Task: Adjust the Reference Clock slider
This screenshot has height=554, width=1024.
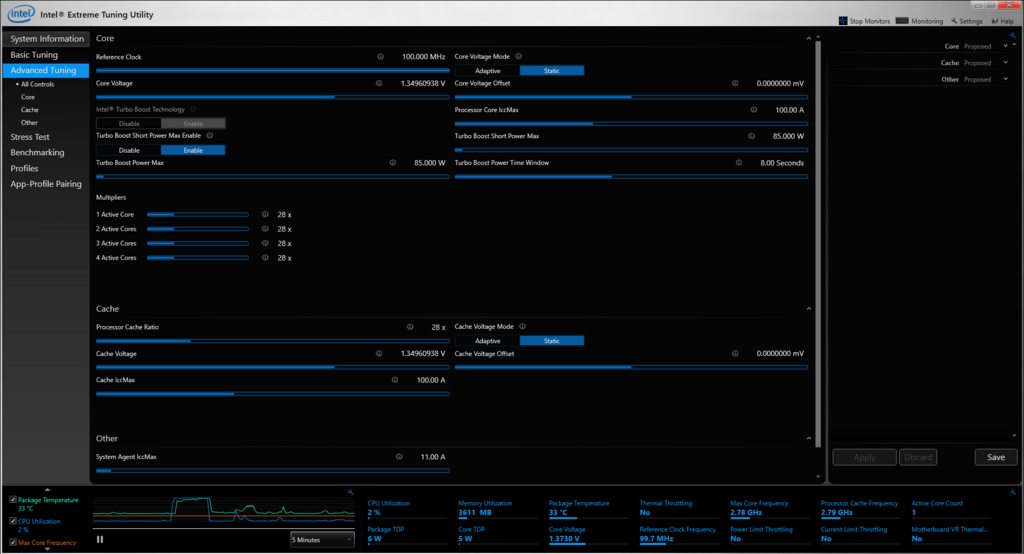Action: tap(272, 71)
